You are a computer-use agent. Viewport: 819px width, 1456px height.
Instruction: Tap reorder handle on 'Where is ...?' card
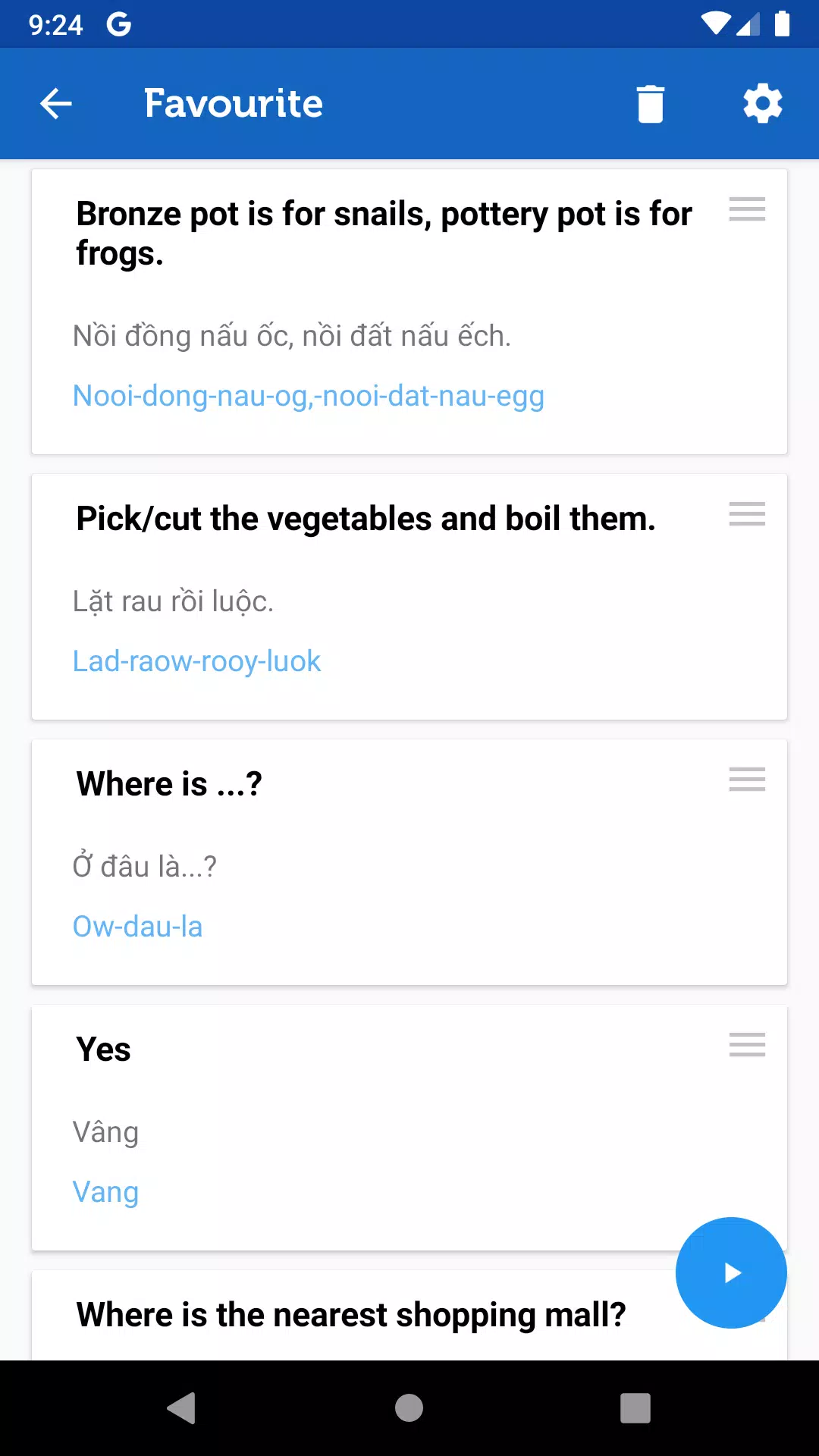[x=747, y=779]
